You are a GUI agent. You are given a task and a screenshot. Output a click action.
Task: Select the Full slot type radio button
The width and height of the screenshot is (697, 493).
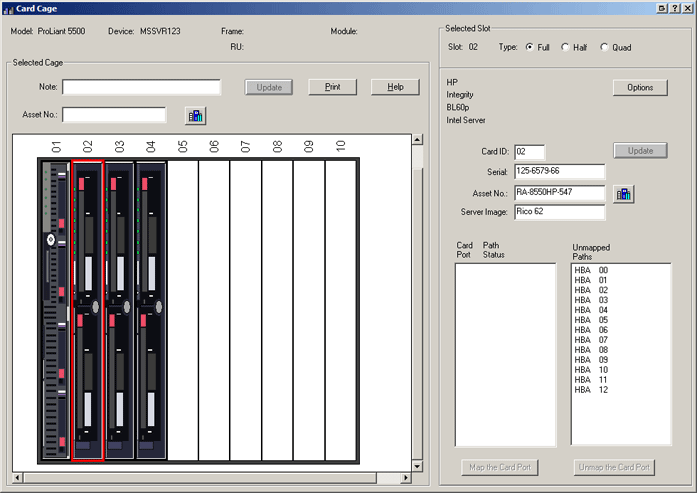point(529,47)
